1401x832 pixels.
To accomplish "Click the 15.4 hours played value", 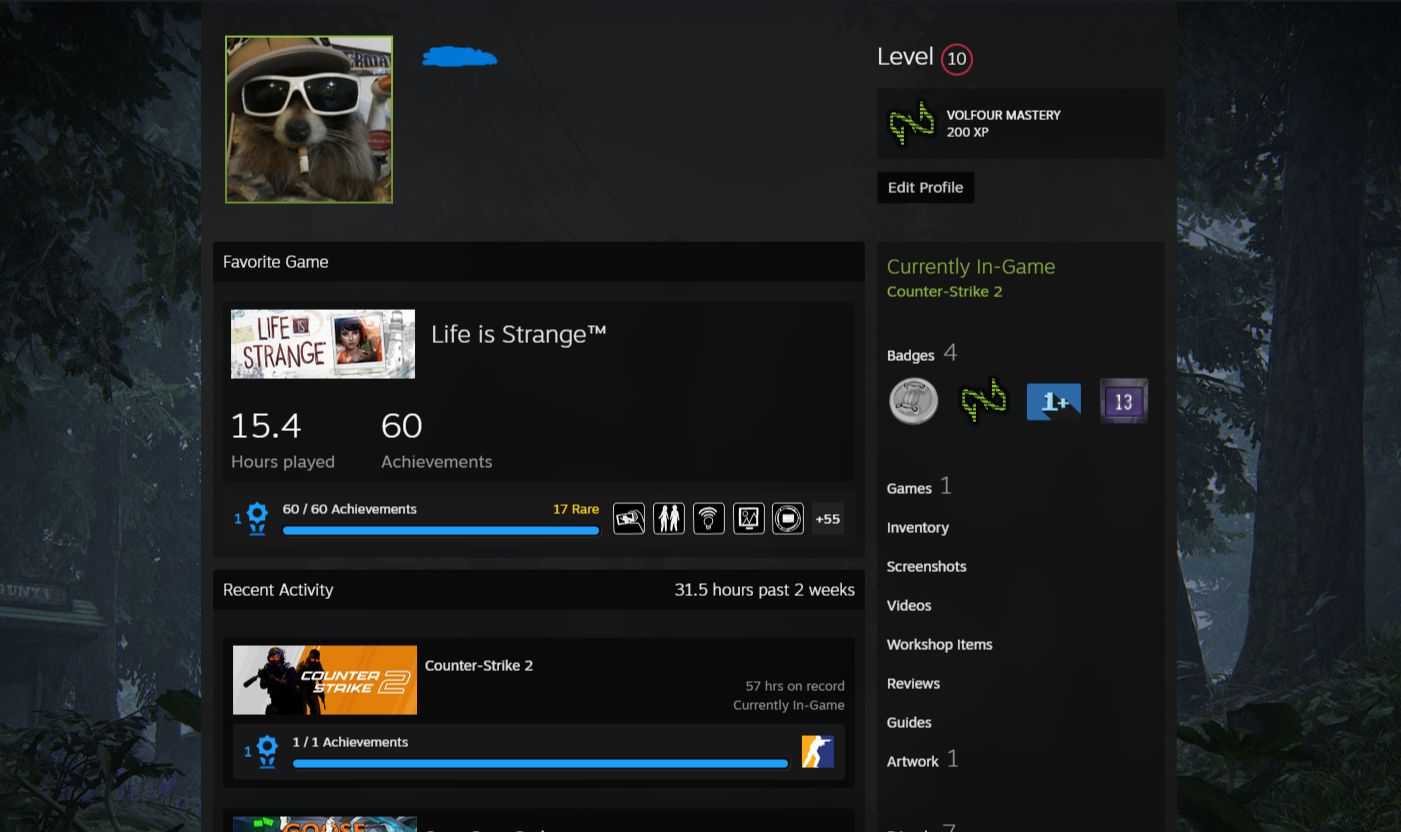I will coord(266,426).
